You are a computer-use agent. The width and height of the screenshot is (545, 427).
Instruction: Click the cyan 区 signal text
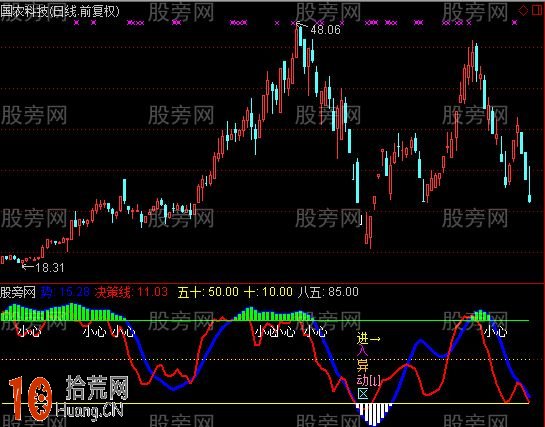point(363,394)
